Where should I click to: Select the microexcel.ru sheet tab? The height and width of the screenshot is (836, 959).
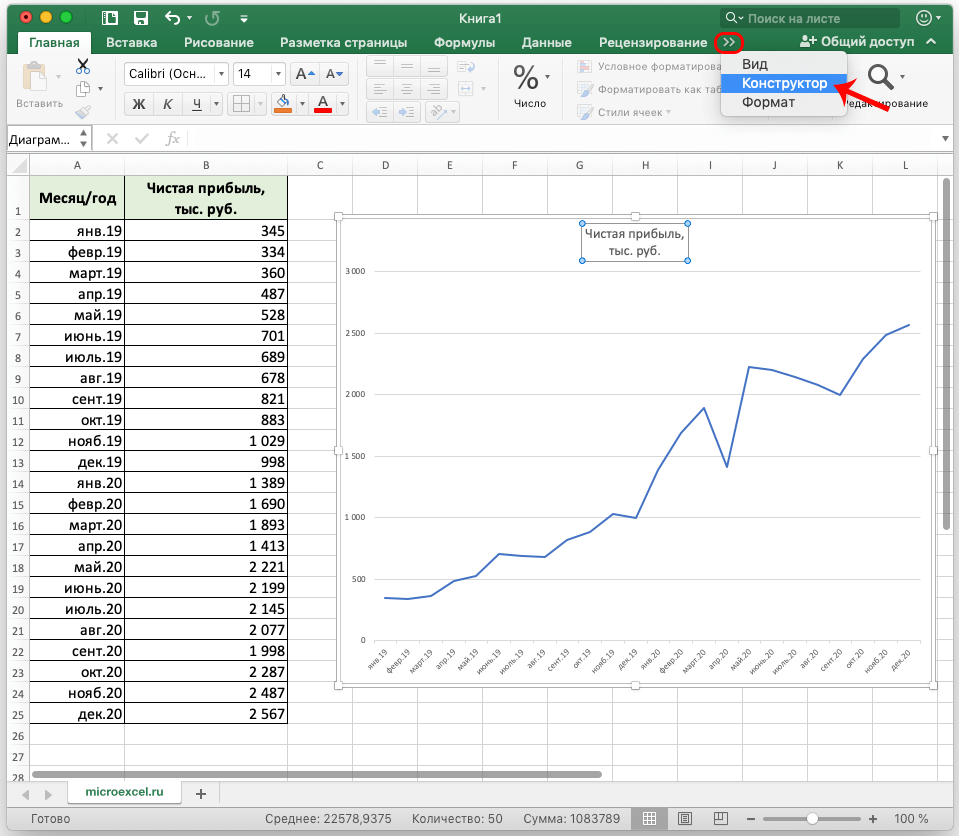(x=124, y=792)
